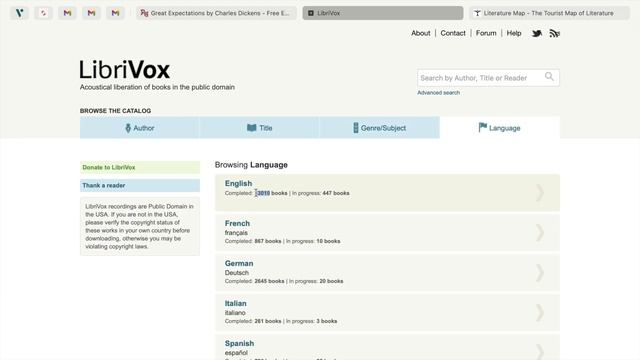
Task: Expand Italian row chevron arrow
Action: [540, 313]
